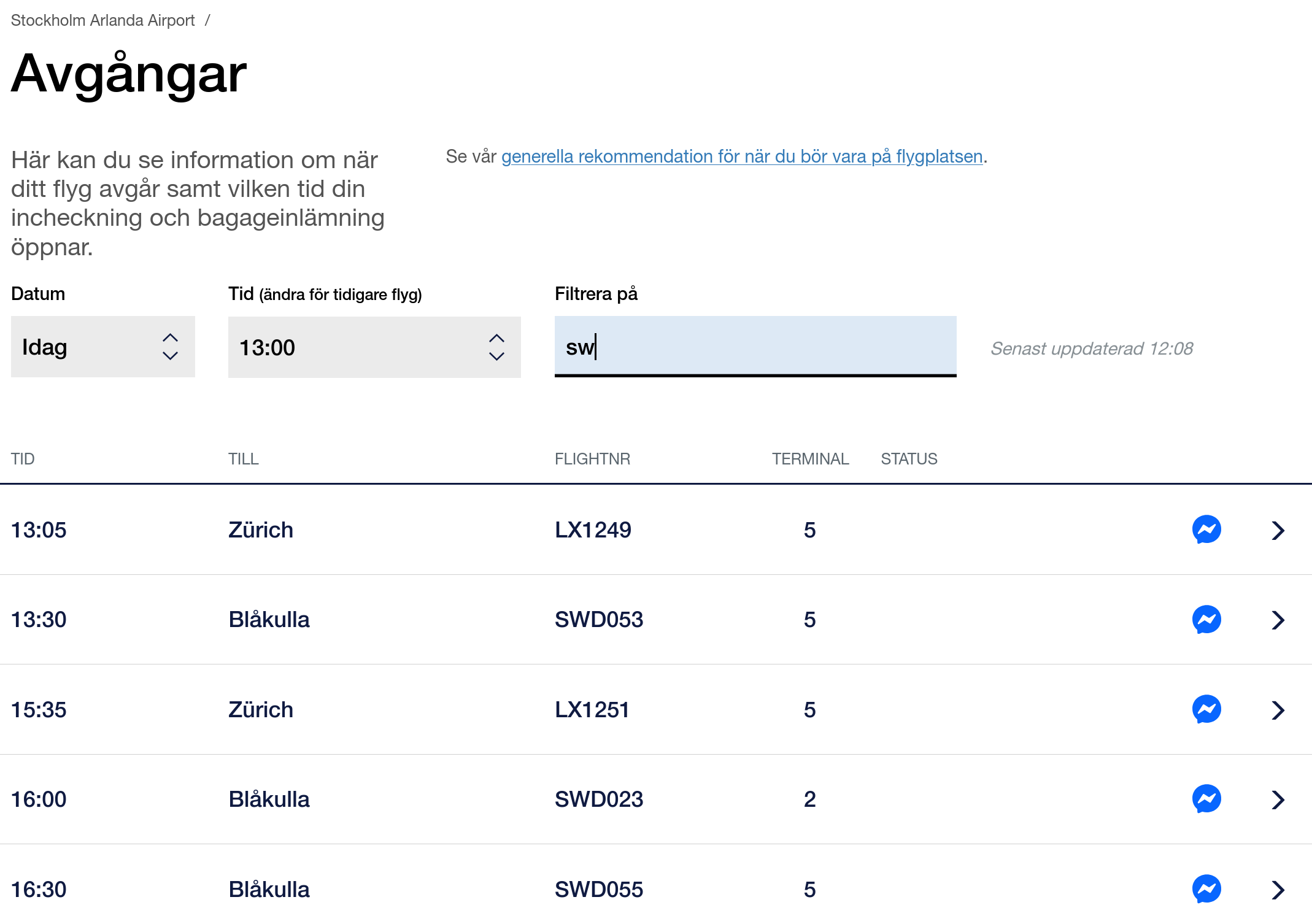Expand details for the 15:35 Zürich departure
Screen dimensions: 1312x924
point(1278,709)
